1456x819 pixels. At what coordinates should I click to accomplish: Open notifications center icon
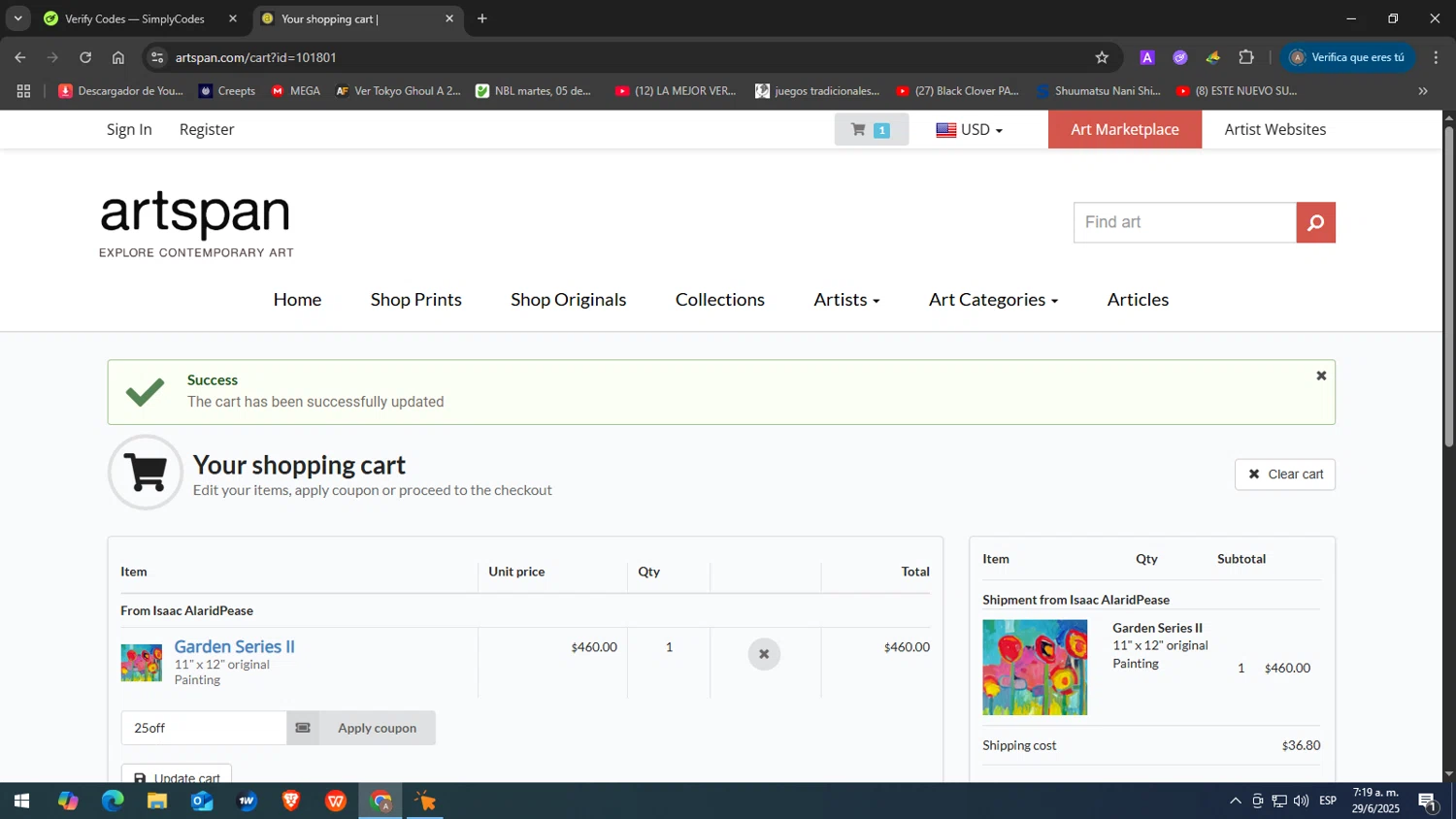pyautogui.click(x=1428, y=802)
